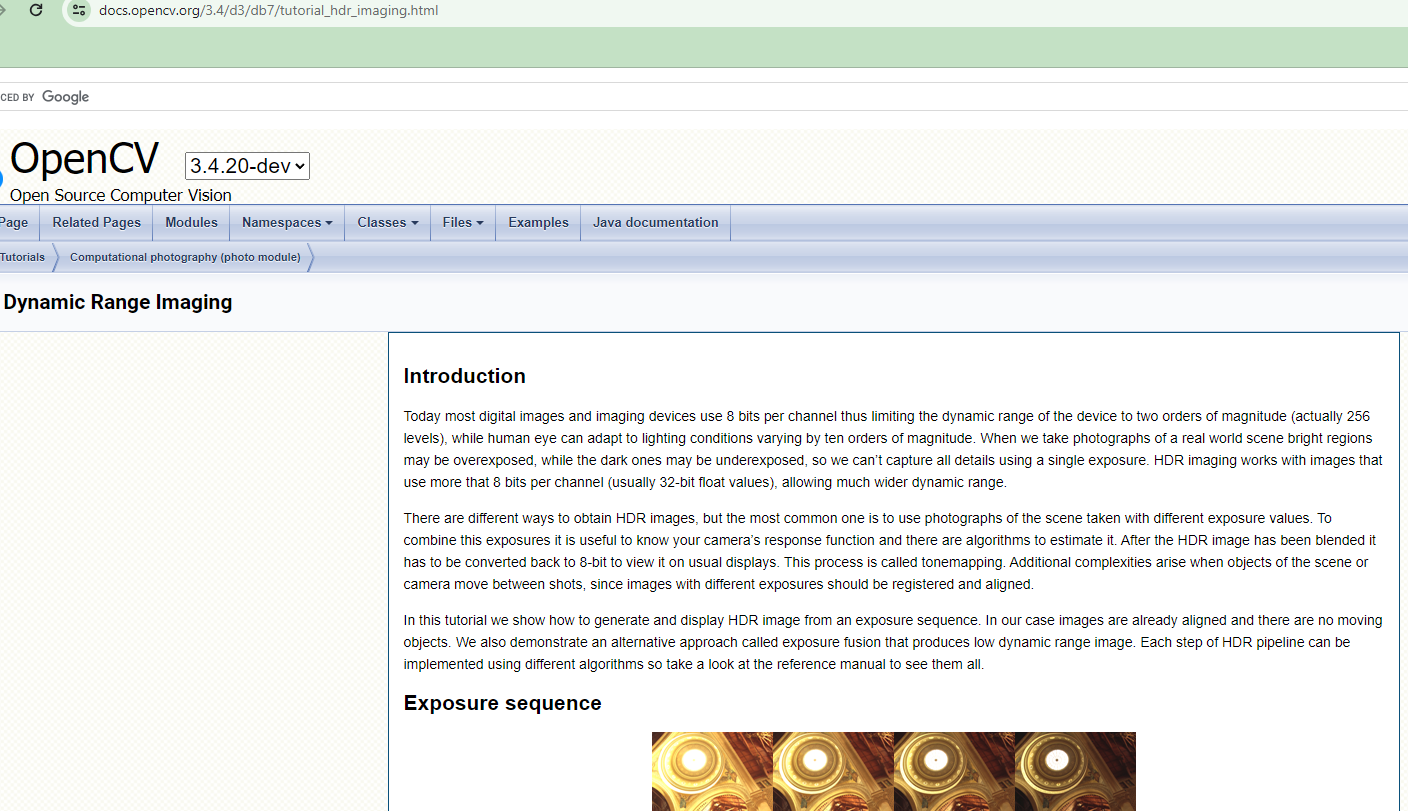Reload the page with the refresh icon
1408x811 pixels.
pyautogui.click(x=36, y=10)
